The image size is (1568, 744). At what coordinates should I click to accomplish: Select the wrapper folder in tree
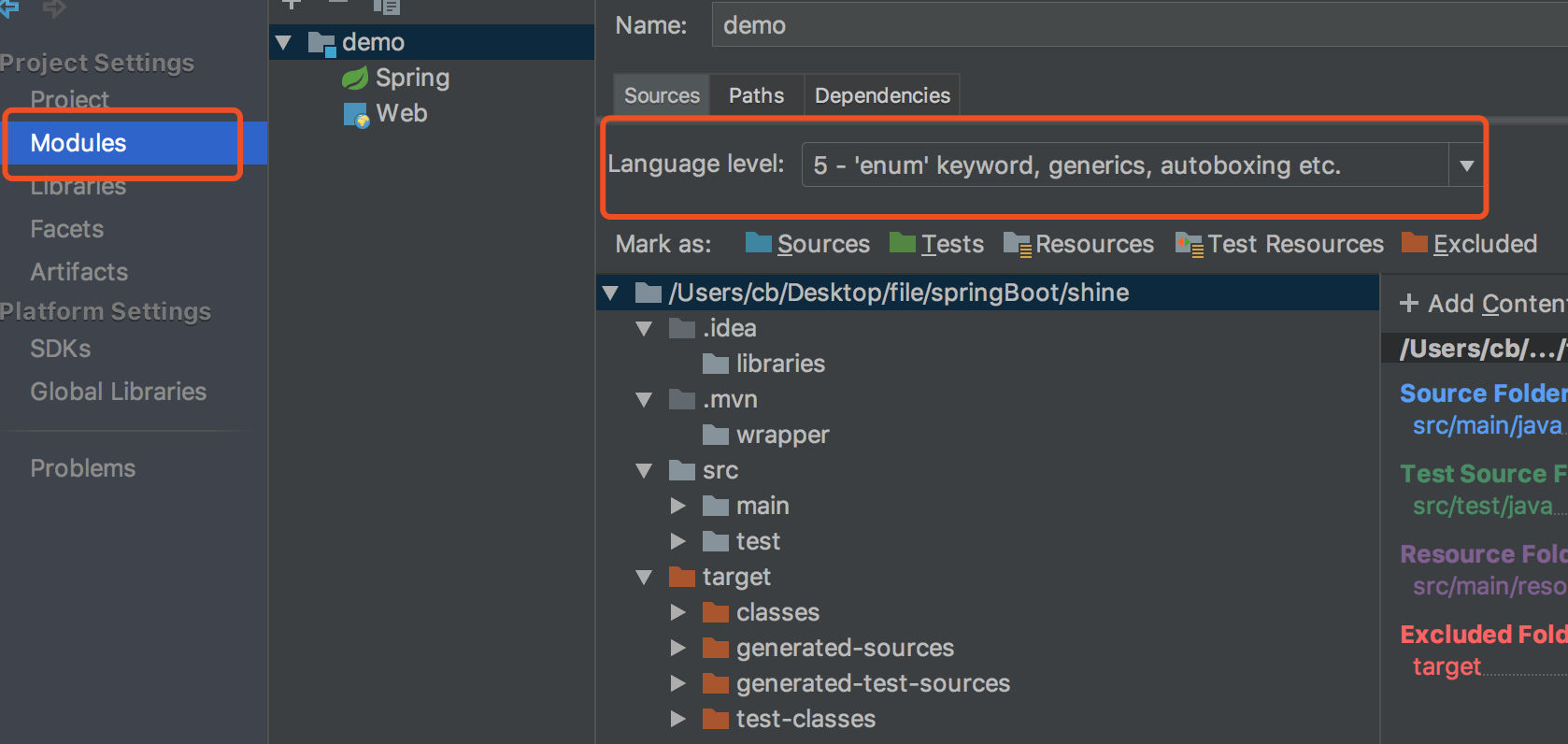coord(781,436)
